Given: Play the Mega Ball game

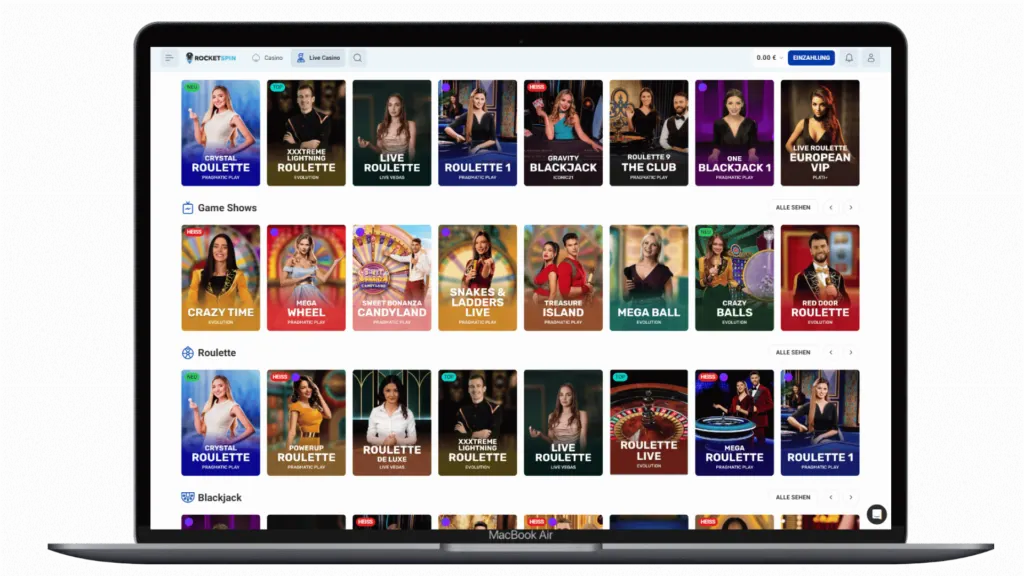Looking at the screenshot, I should point(648,278).
